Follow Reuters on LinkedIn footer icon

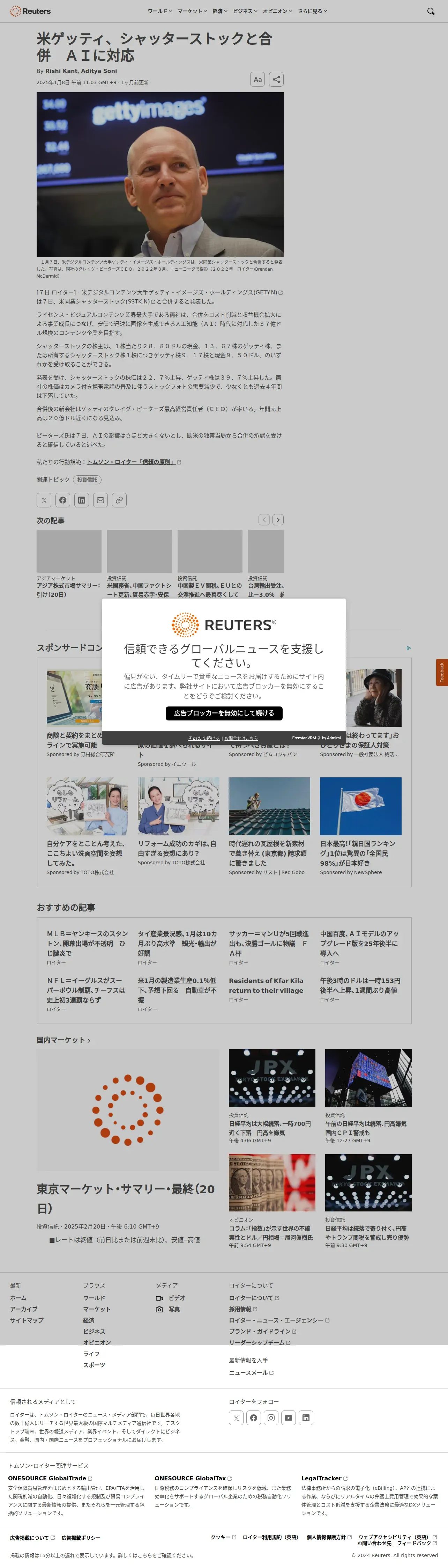(x=306, y=1417)
